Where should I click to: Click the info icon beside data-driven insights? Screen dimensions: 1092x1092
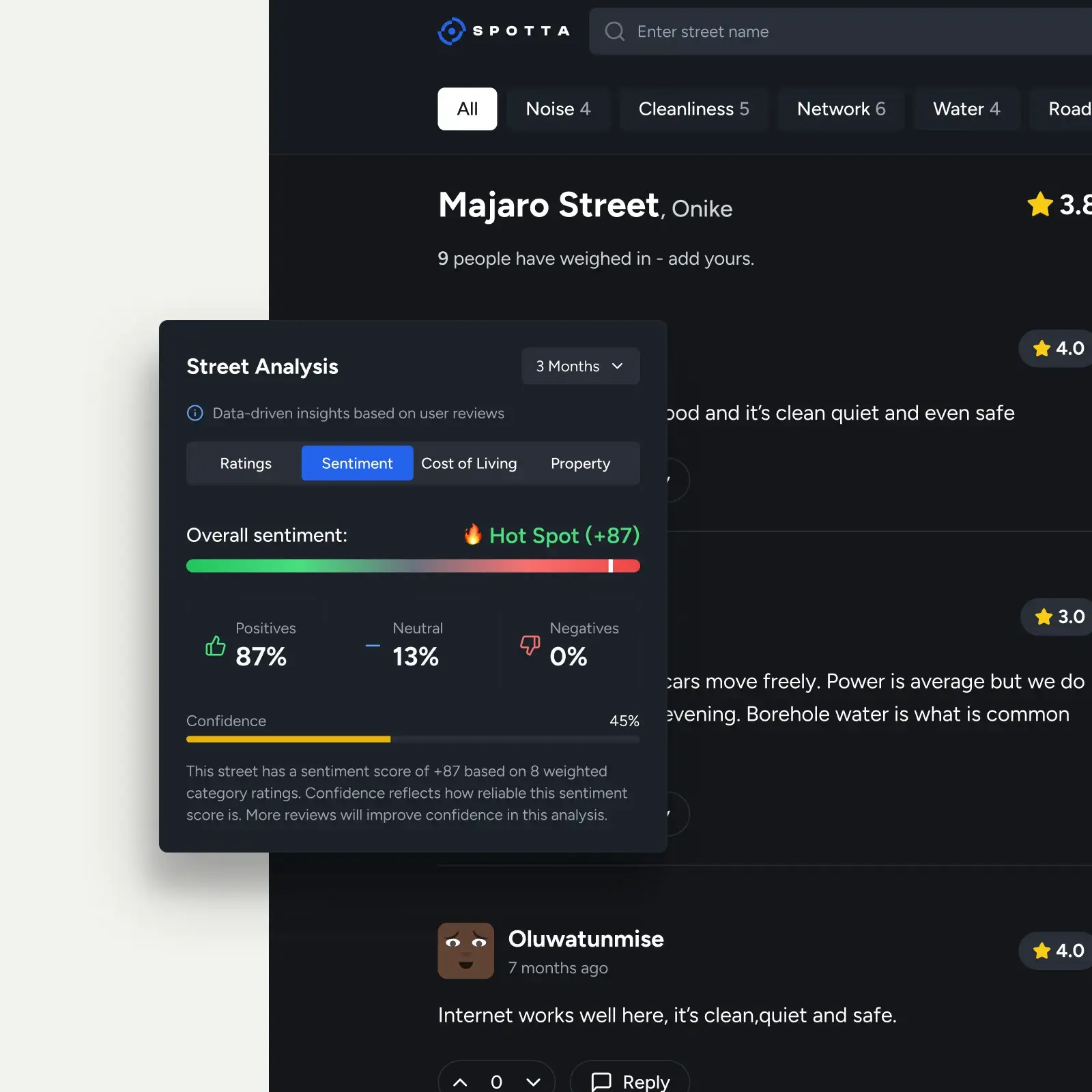195,413
